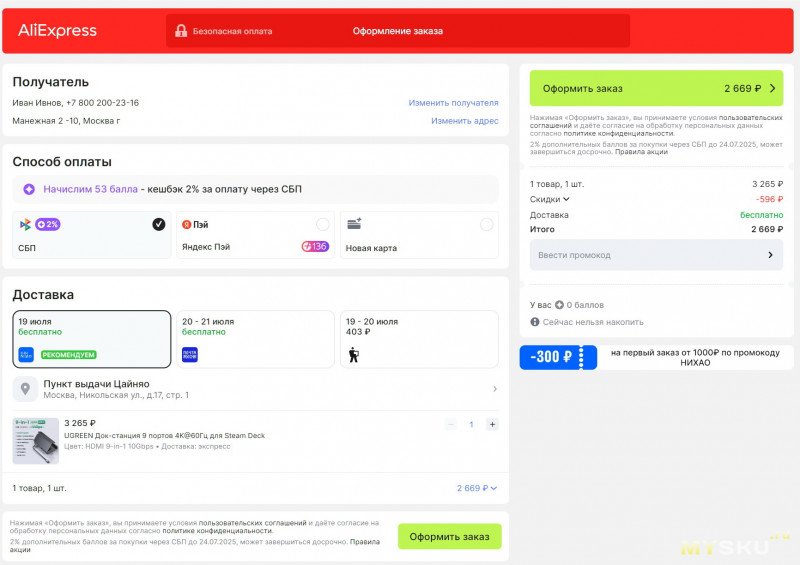This screenshot has width=800, height=565.
Task: Click Пункт выдачи Цайняо text
Action: click(x=96, y=384)
